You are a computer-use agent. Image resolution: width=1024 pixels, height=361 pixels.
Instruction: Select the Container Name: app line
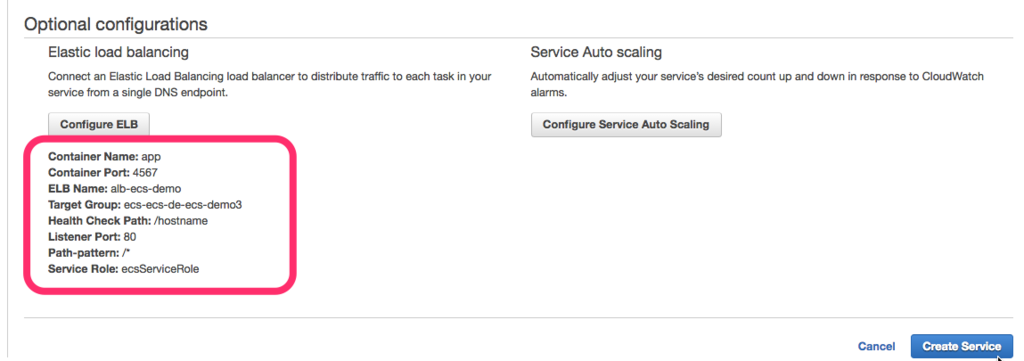[104, 157]
